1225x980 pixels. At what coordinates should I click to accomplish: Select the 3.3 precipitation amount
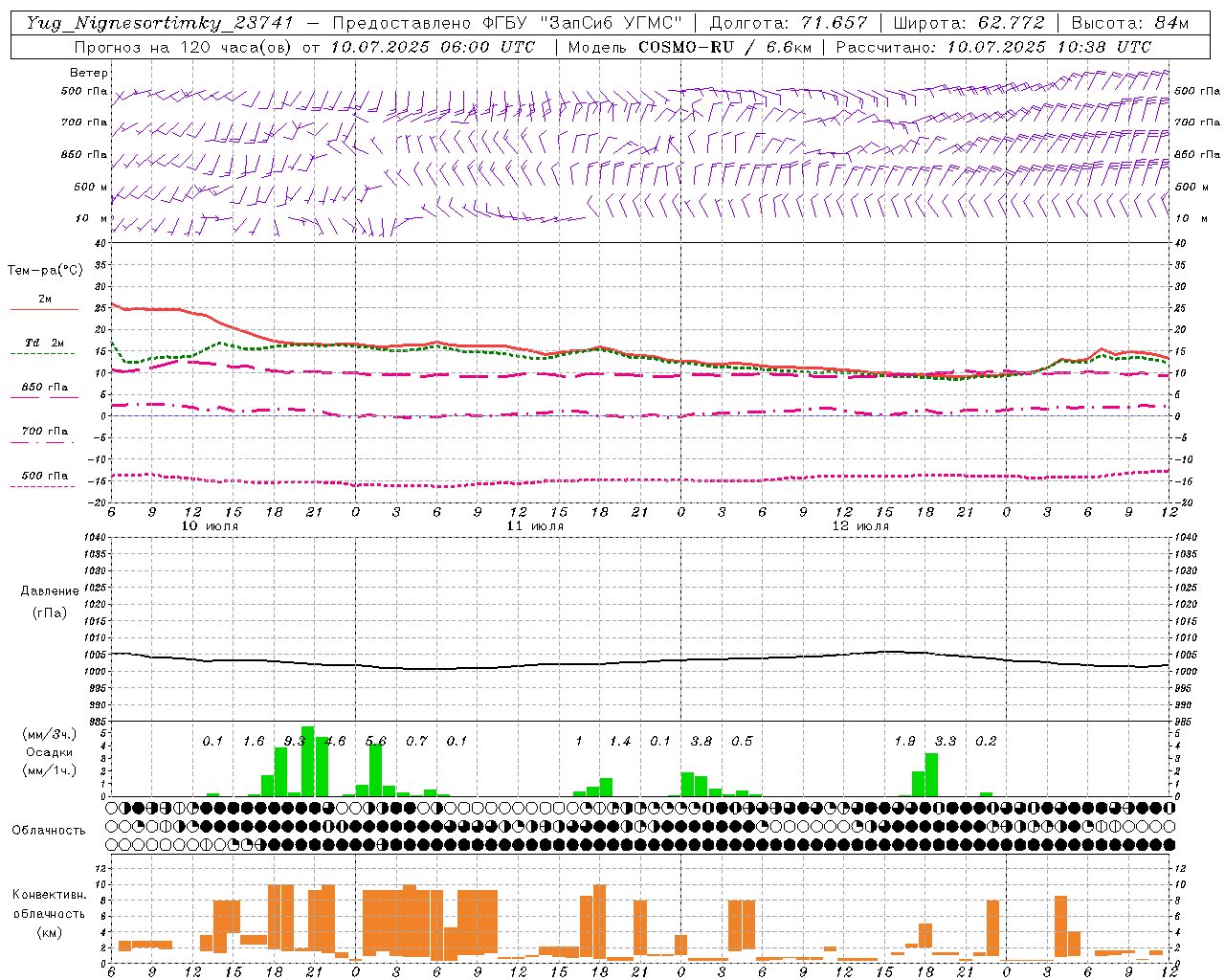point(945,742)
